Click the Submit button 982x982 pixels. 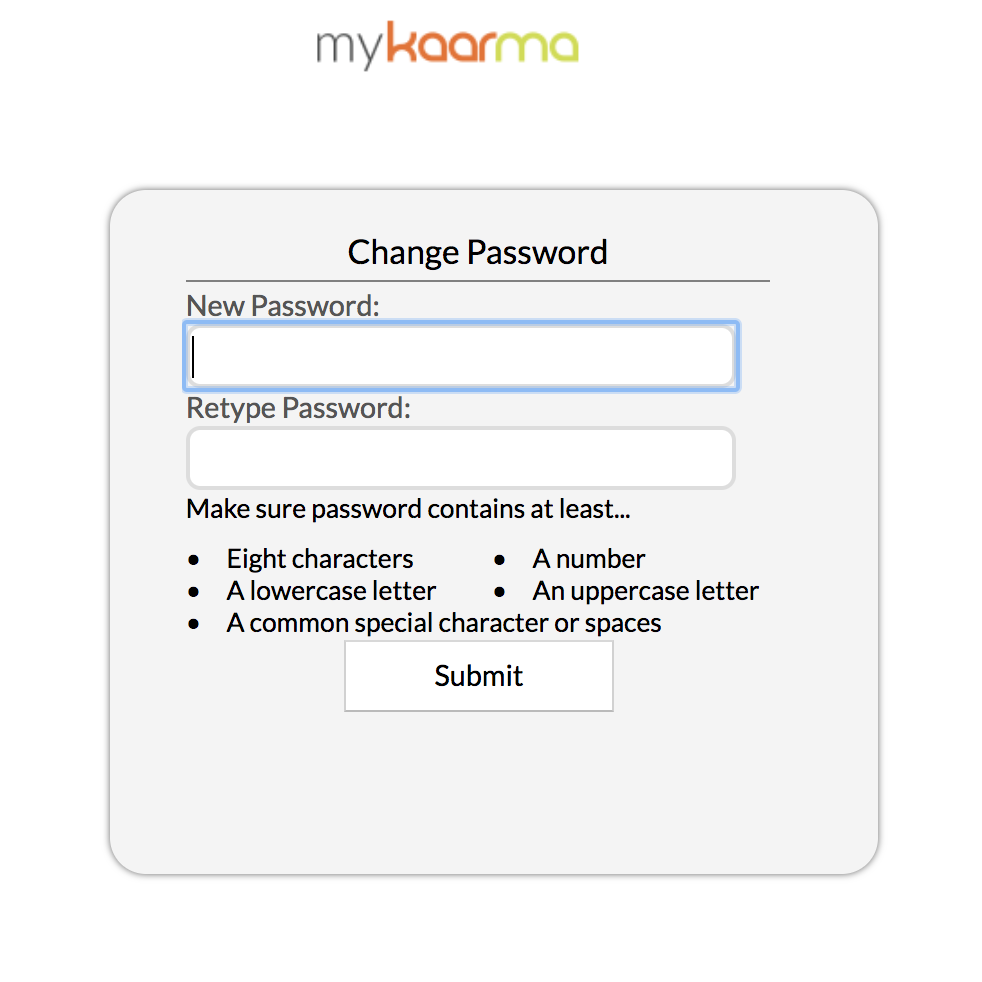pos(478,676)
